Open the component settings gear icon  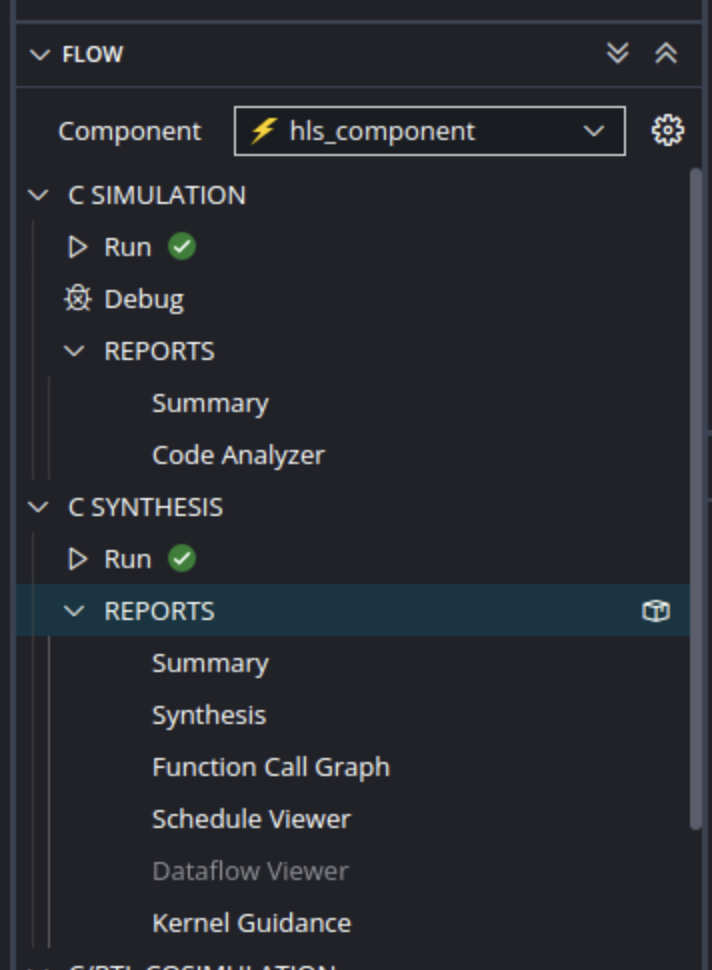click(667, 131)
